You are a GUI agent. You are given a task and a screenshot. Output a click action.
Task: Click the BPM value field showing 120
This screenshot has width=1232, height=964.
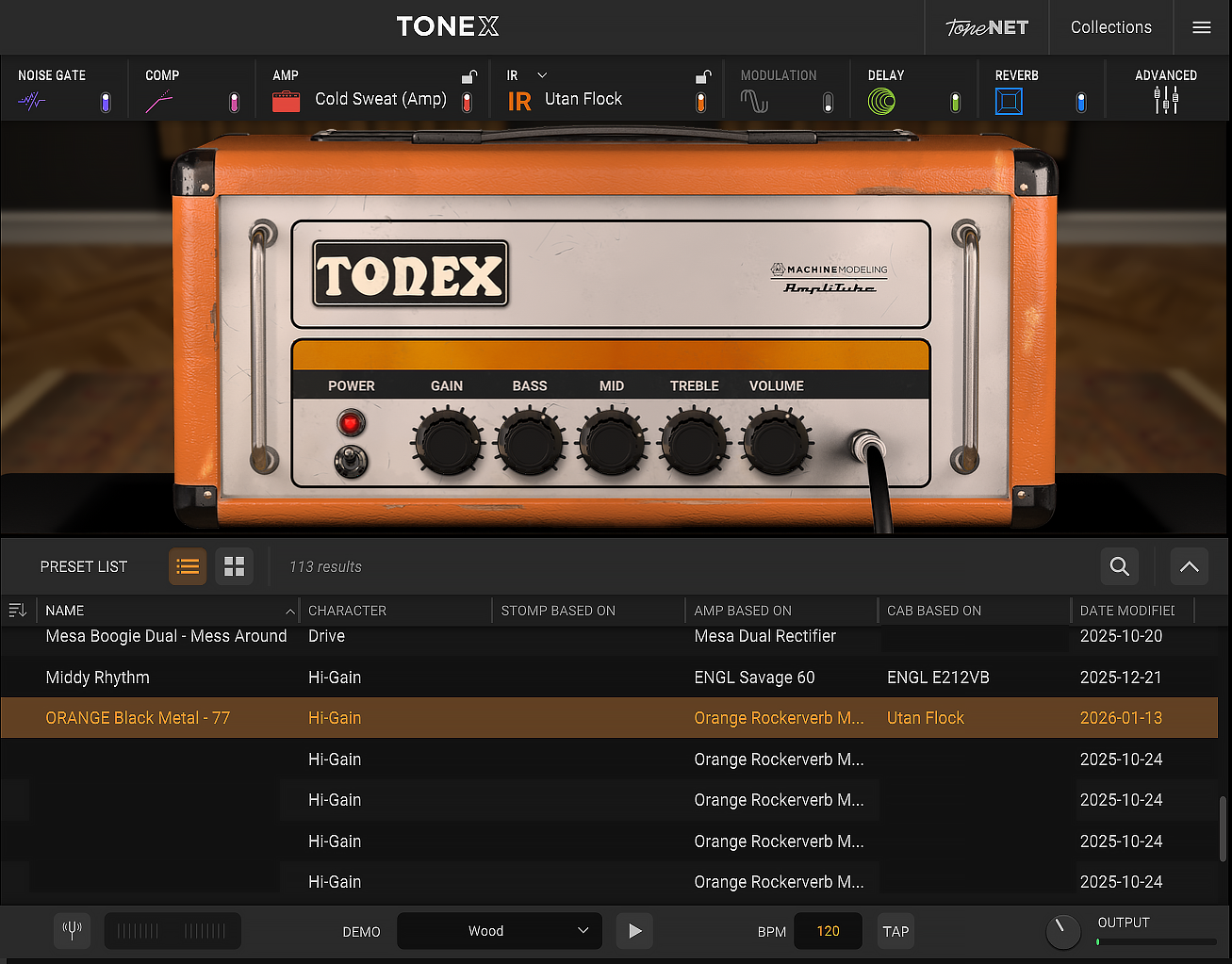coord(829,931)
